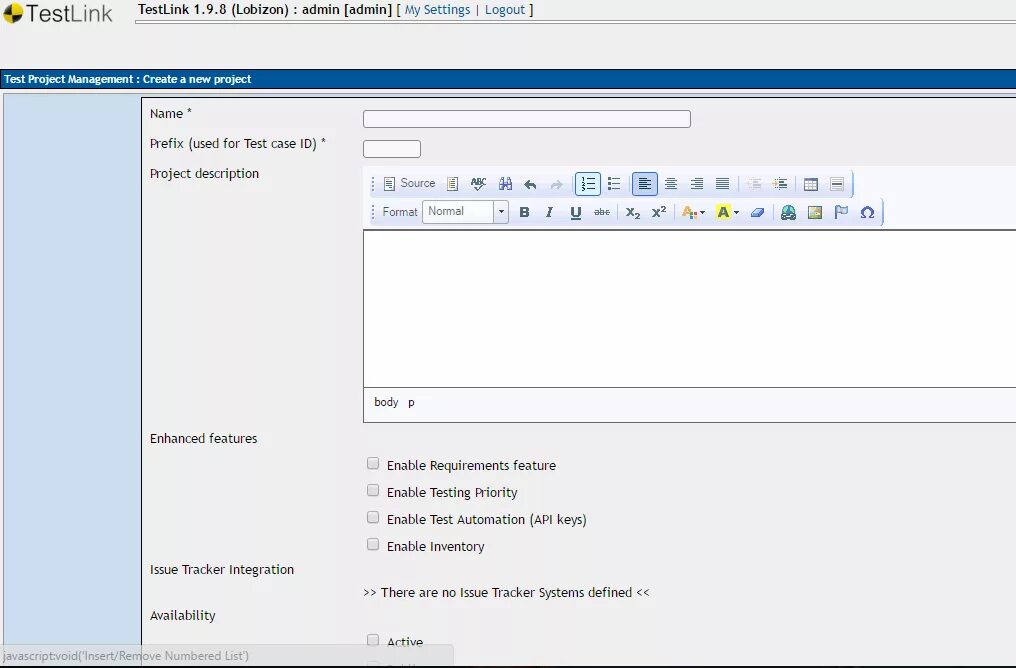
Task: Click the Redo arrow icon
Action: [556, 184]
